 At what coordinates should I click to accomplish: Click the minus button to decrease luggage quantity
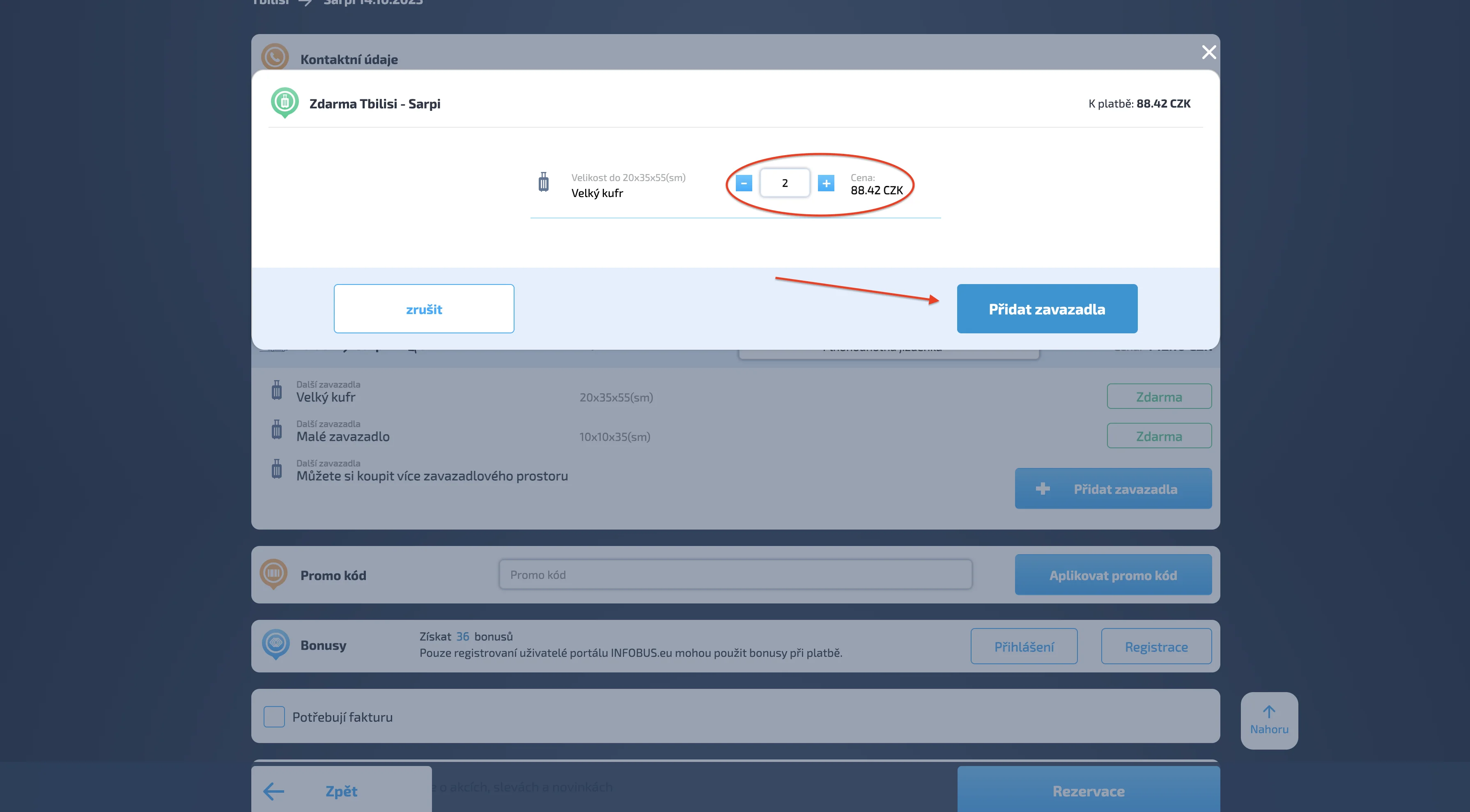point(744,183)
